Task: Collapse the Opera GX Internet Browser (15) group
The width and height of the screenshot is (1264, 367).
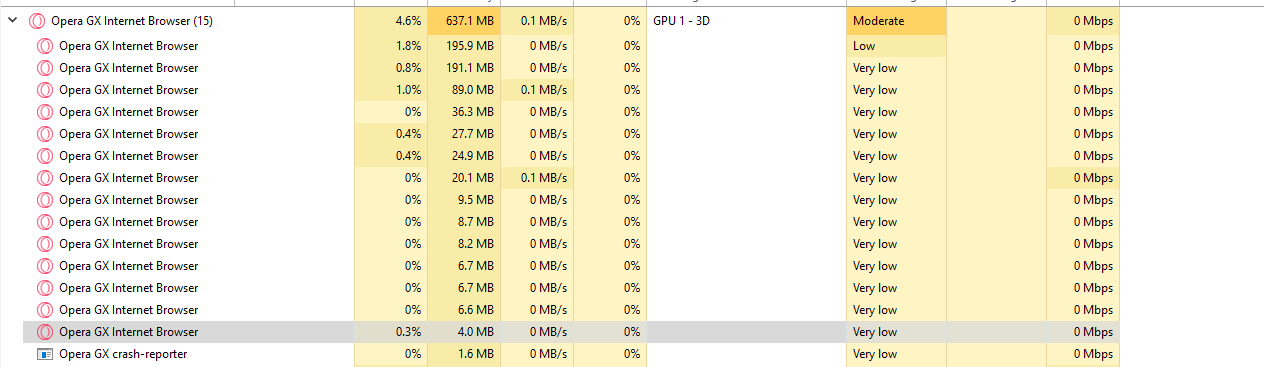Action: pos(11,20)
